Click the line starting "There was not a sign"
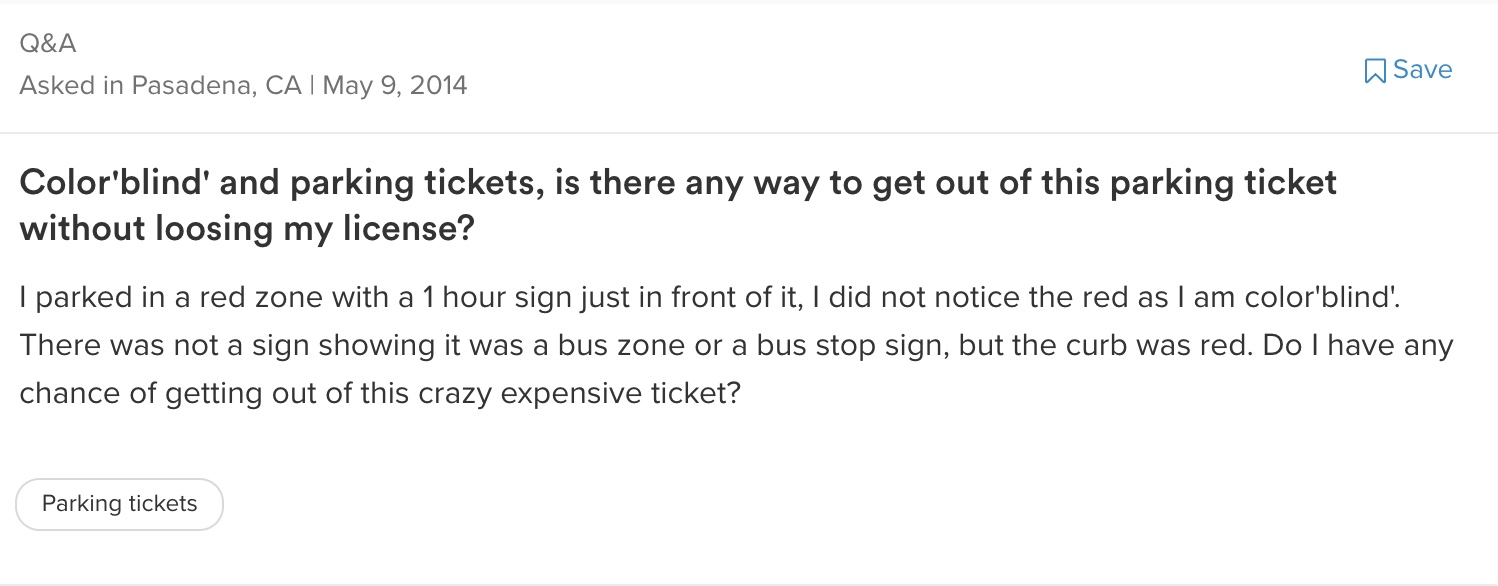1498x586 pixels. 737,345
